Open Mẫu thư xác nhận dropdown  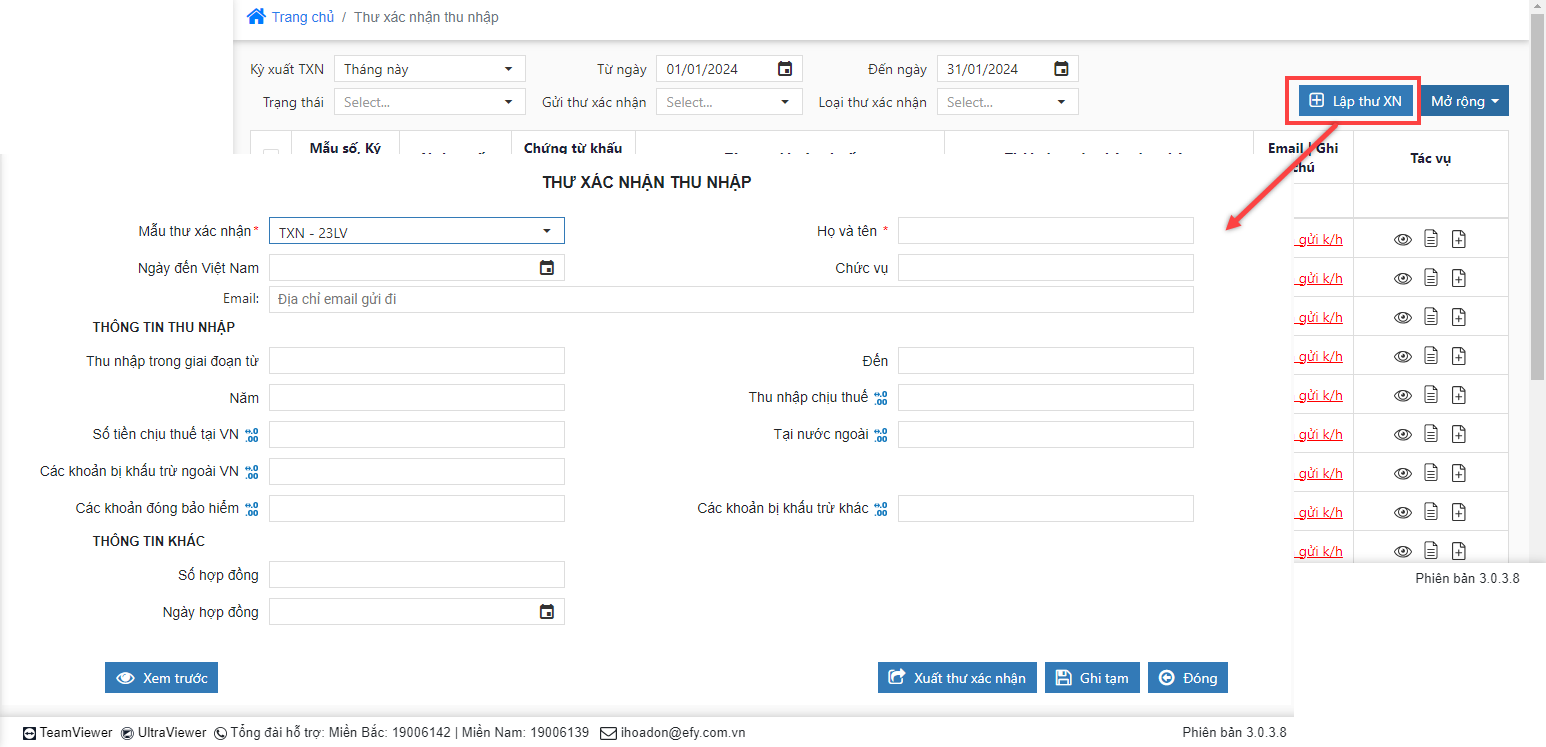416,232
